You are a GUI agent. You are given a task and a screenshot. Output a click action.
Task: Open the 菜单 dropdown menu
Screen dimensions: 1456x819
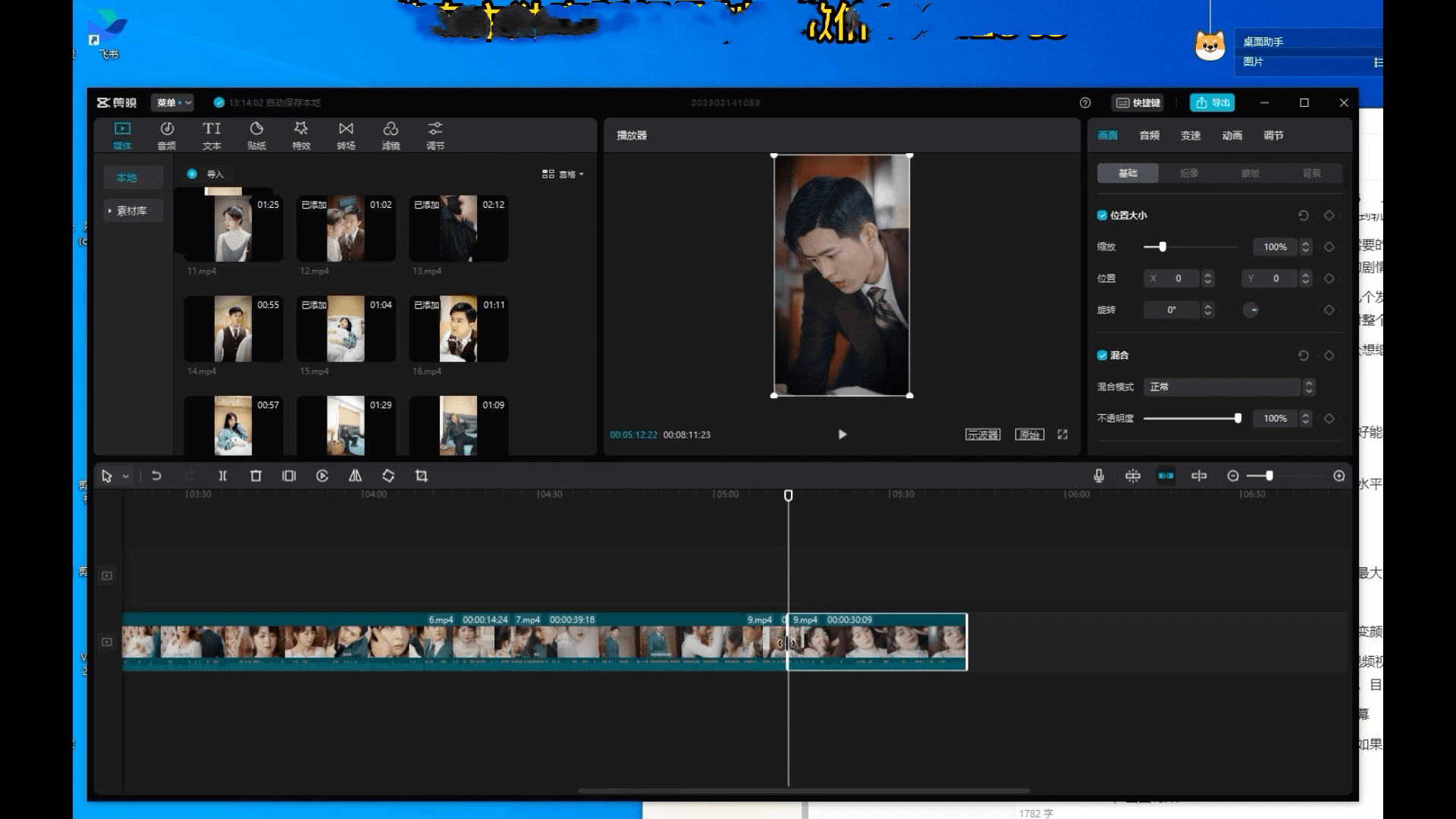[174, 102]
